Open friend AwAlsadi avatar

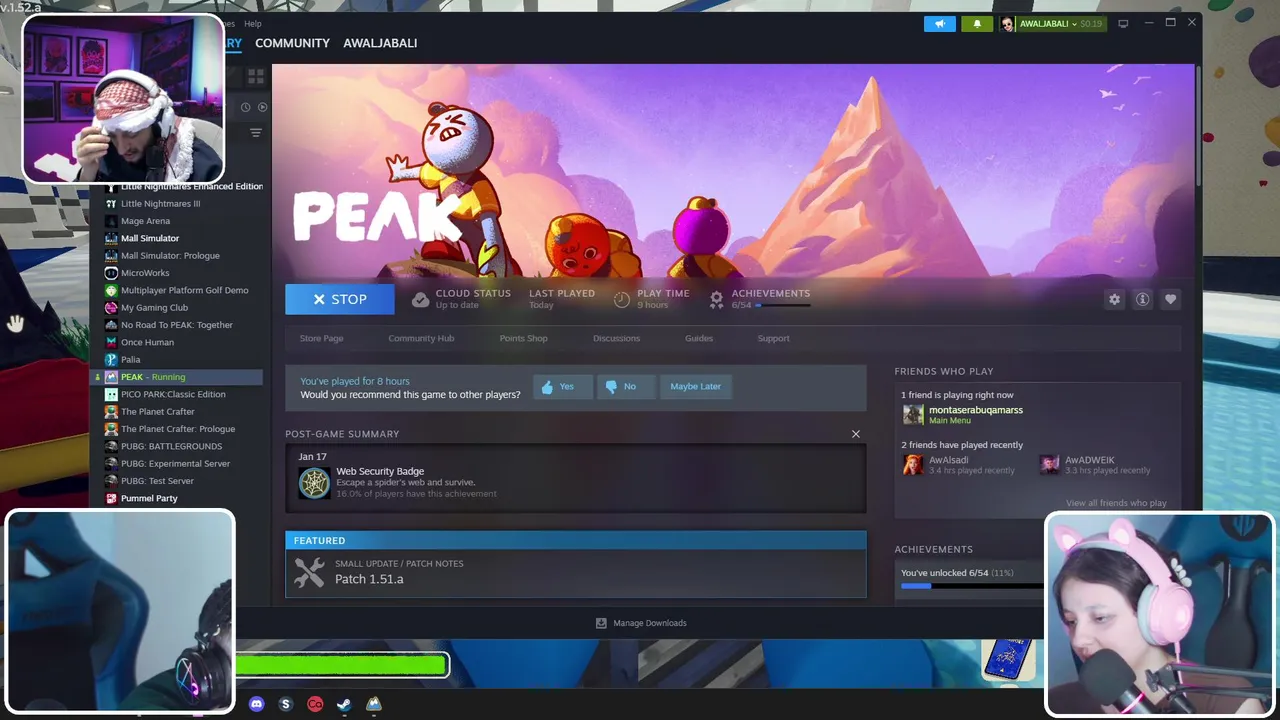pos(913,465)
